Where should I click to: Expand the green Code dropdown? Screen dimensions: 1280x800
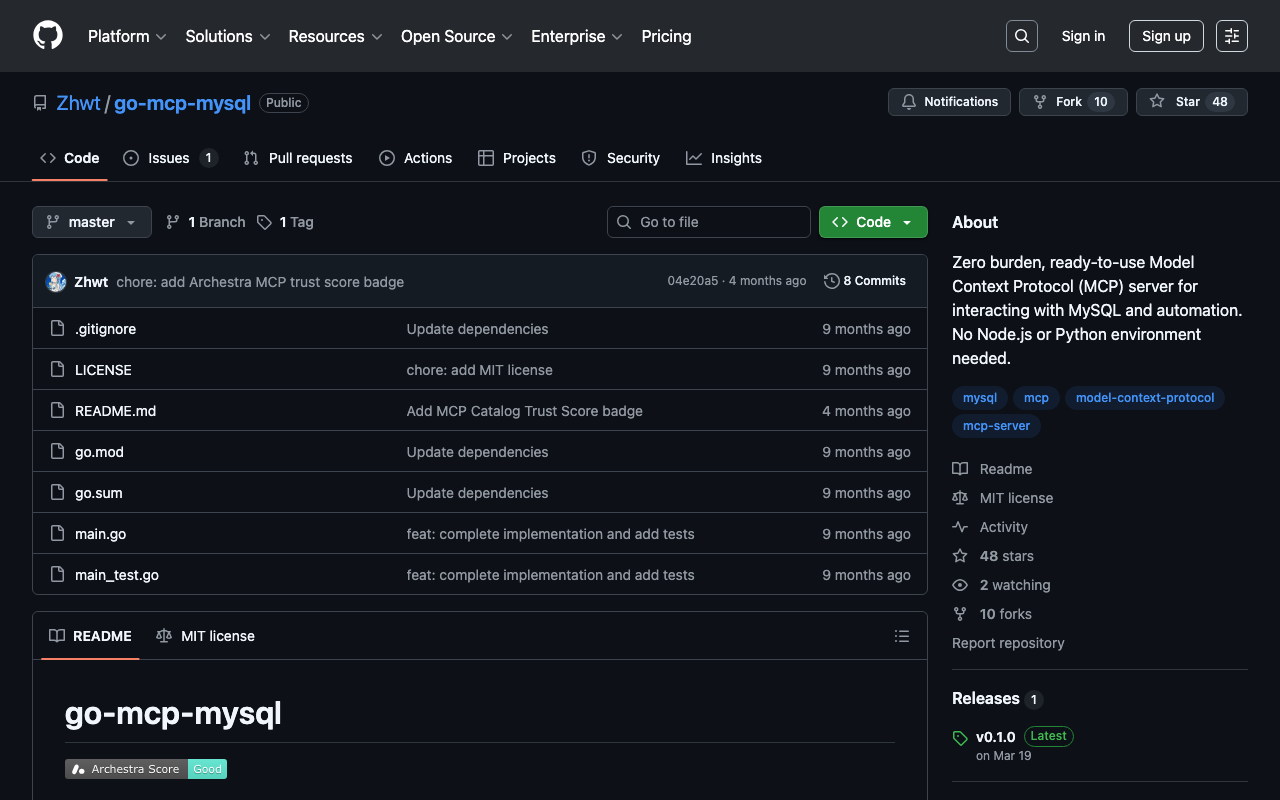click(x=873, y=222)
